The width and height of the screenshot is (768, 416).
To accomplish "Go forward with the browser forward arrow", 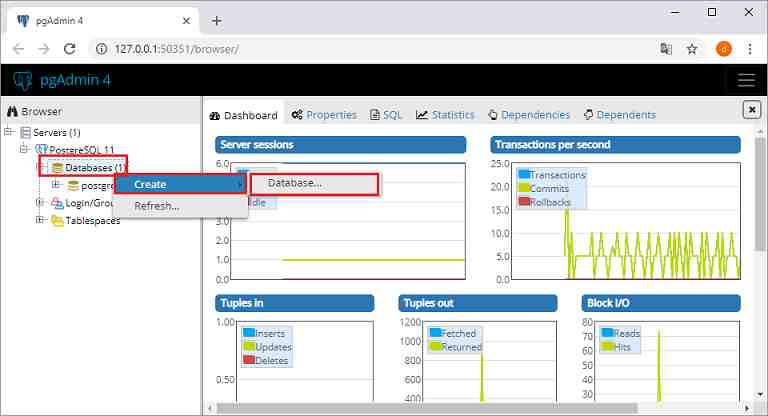I will (44, 49).
